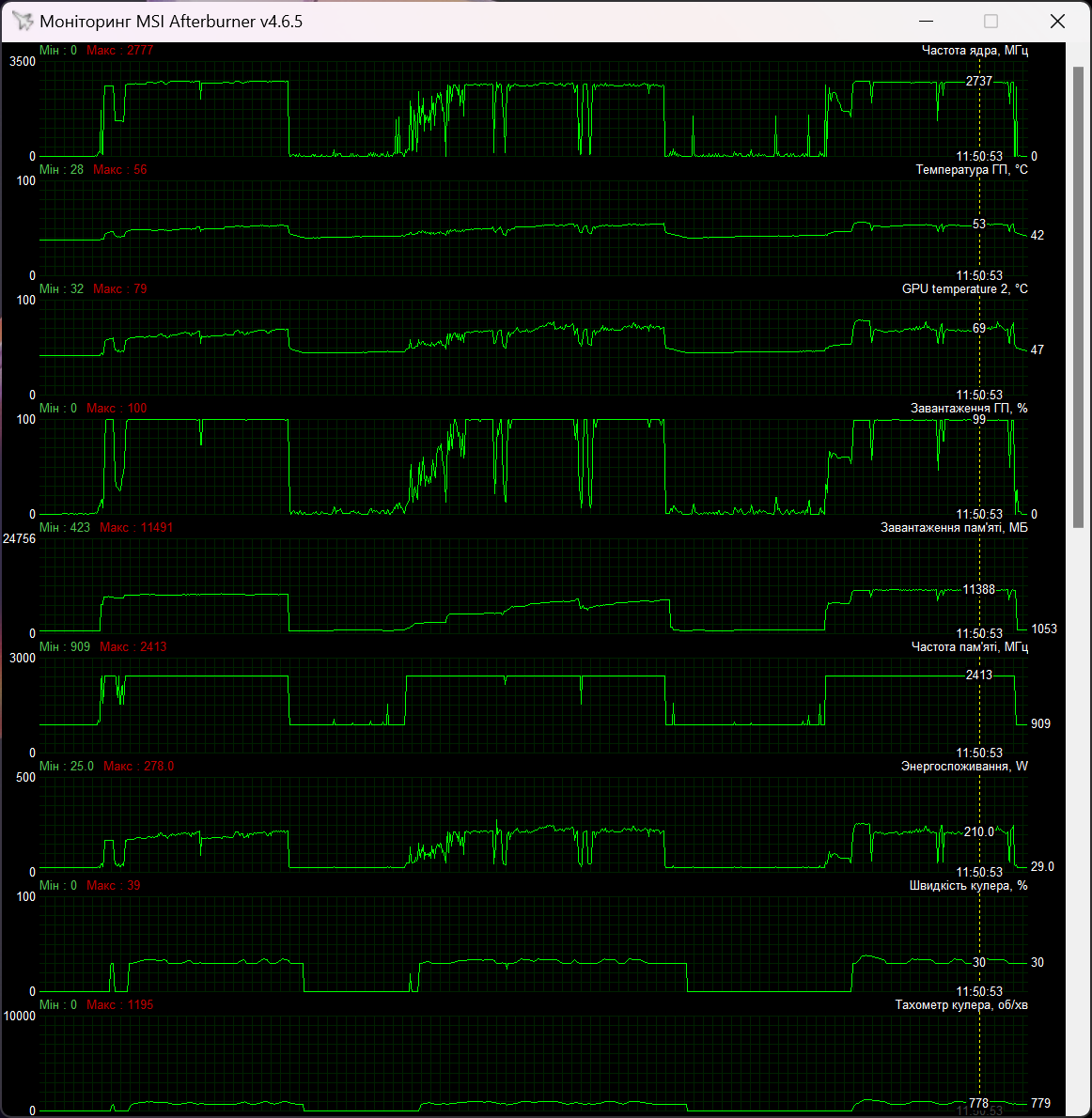The image size is (1092, 1118).
Task: Click the 3500 axis maximum of core clock graph
Action: (x=23, y=61)
